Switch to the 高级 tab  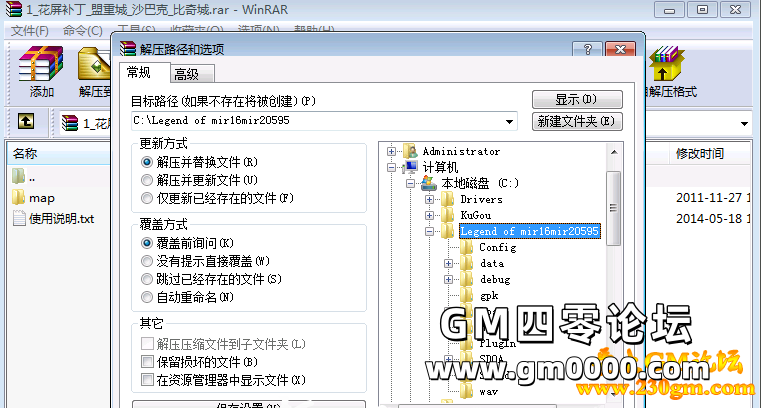pos(192,74)
